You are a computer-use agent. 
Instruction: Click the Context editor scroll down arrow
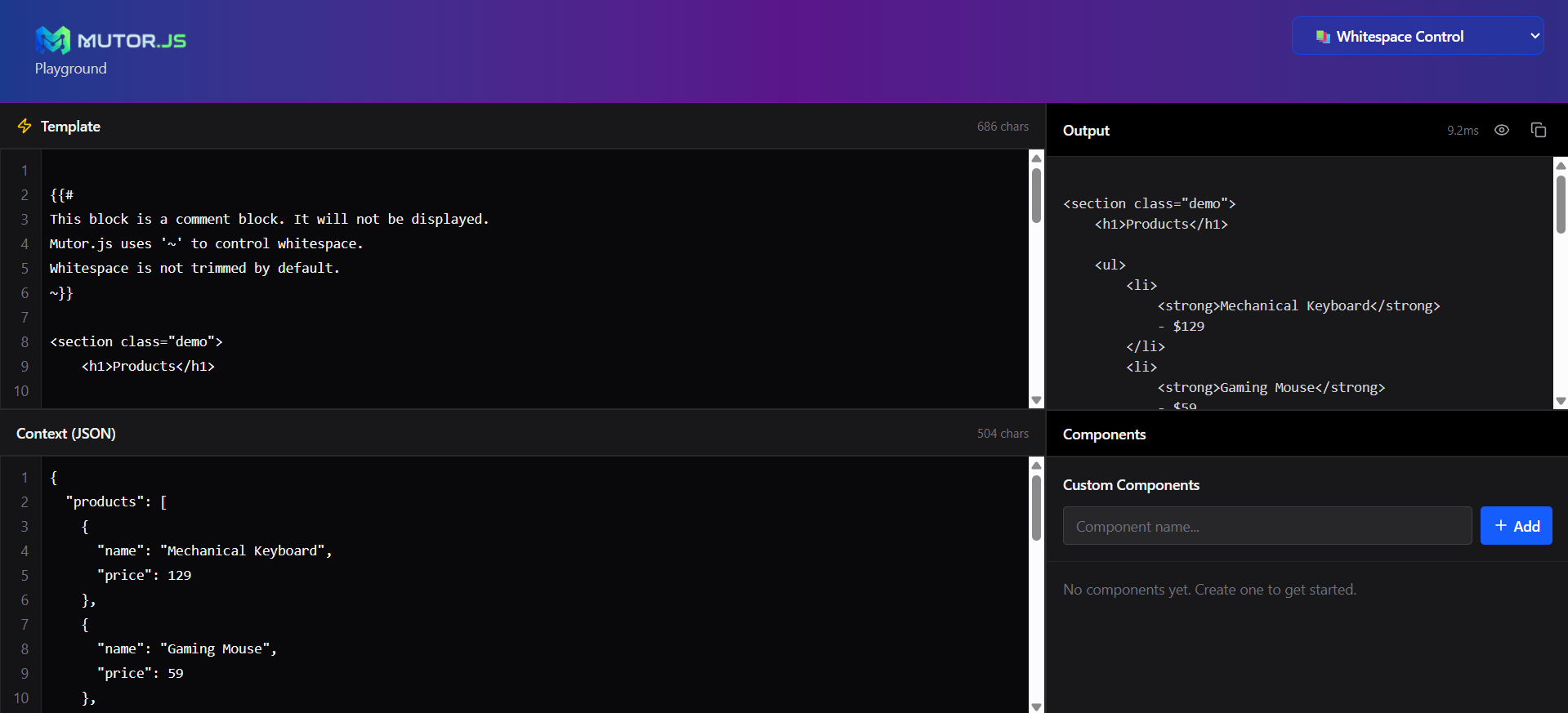(x=1036, y=706)
